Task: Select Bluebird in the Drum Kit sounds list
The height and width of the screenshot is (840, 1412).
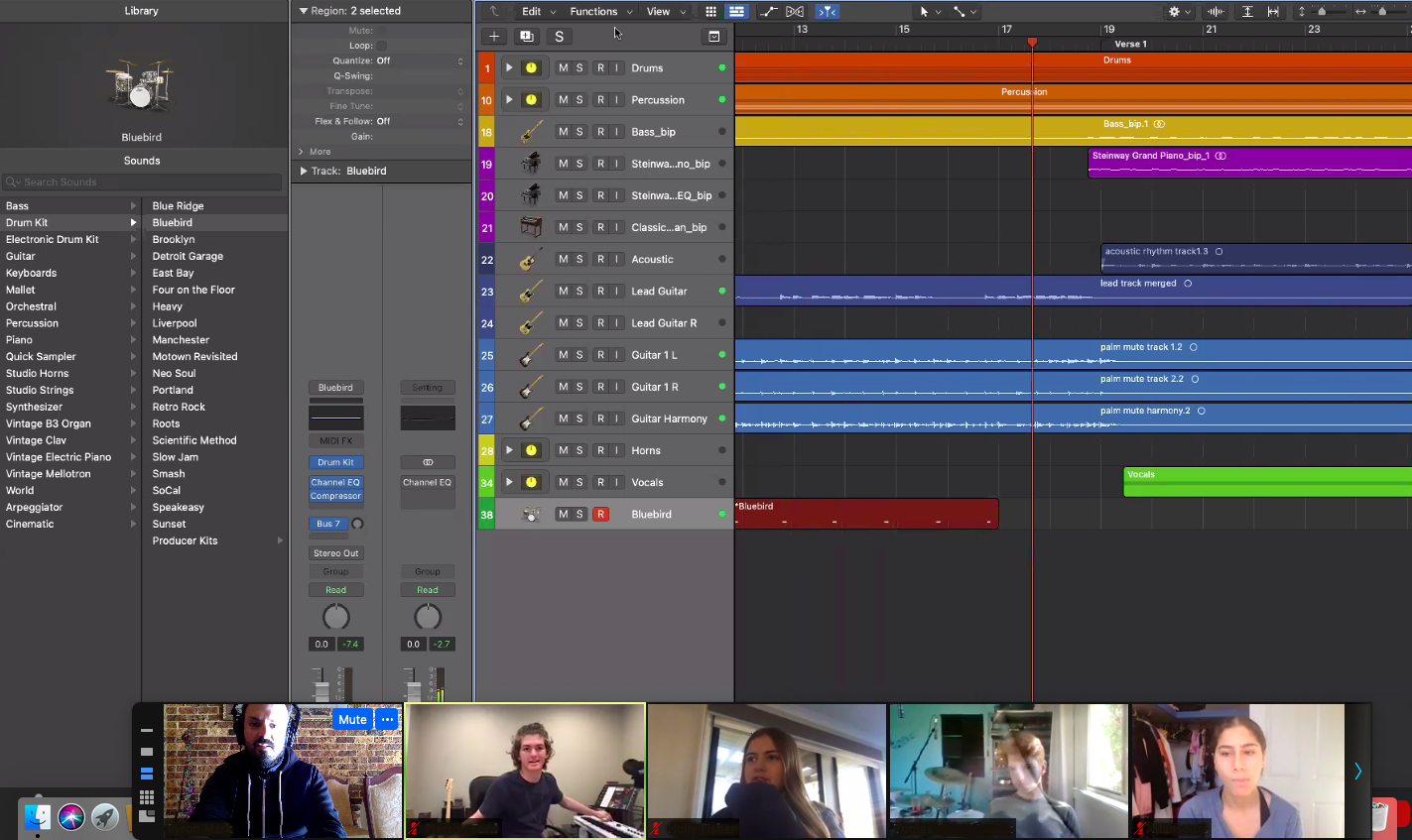Action: pos(173,223)
